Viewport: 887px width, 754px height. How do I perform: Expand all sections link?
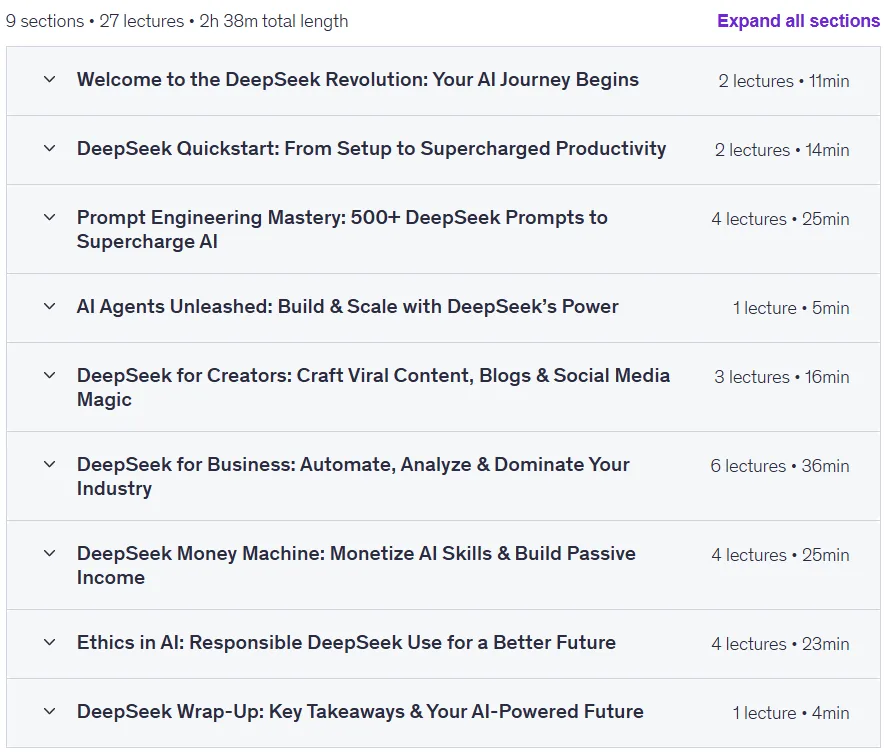click(798, 21)
